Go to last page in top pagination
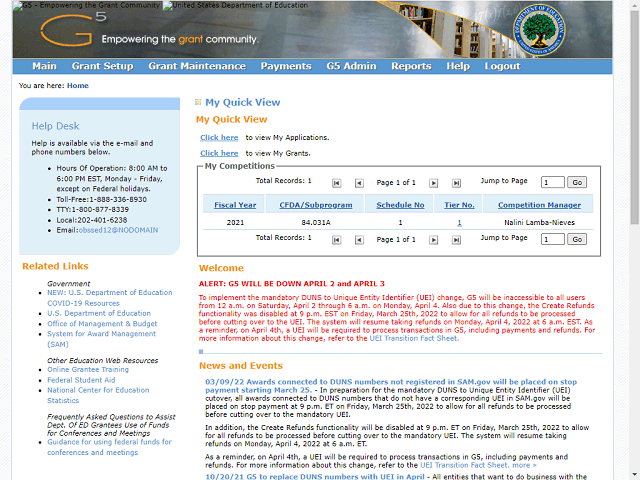This screenshot has height=480, width=640. (x=456, y=183)
